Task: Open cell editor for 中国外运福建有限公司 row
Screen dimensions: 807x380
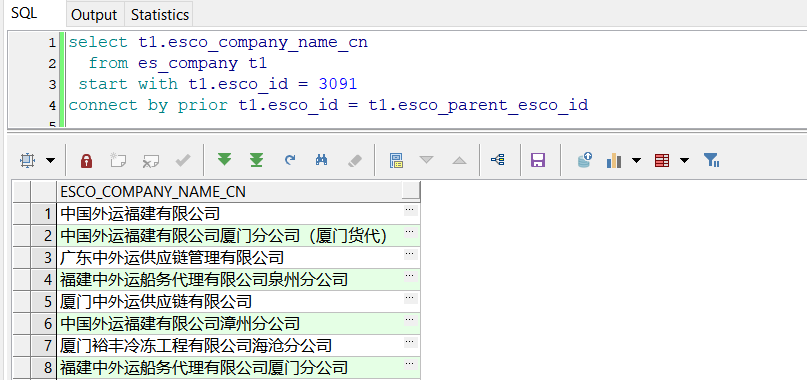Action: [x=410, y=210]
